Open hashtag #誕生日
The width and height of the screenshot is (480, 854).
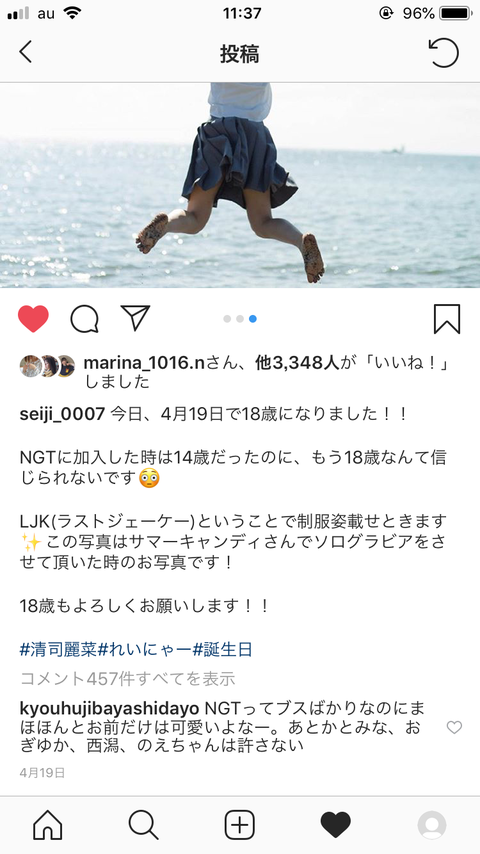223,650
